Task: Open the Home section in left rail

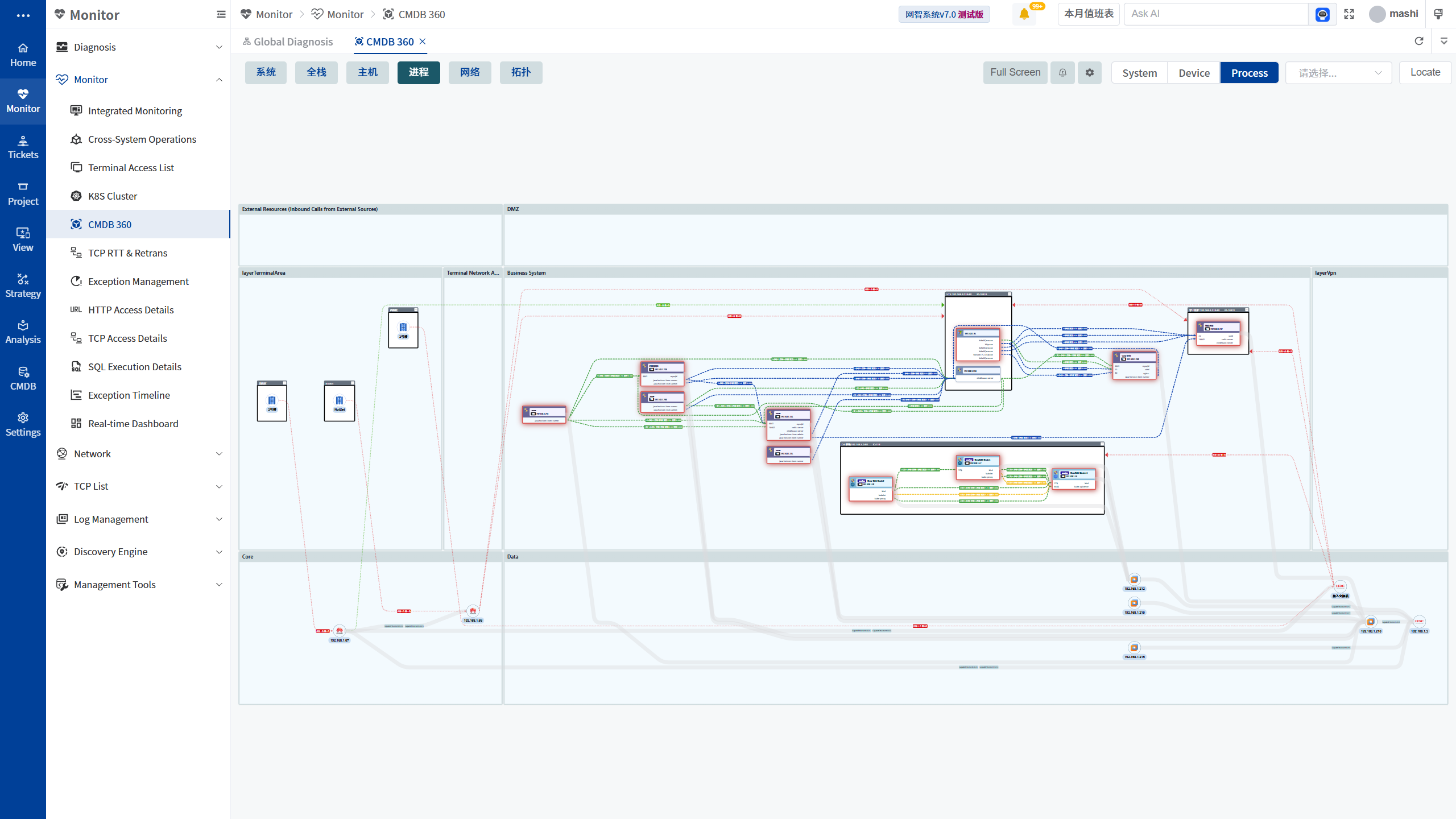Action: point(23,55)
